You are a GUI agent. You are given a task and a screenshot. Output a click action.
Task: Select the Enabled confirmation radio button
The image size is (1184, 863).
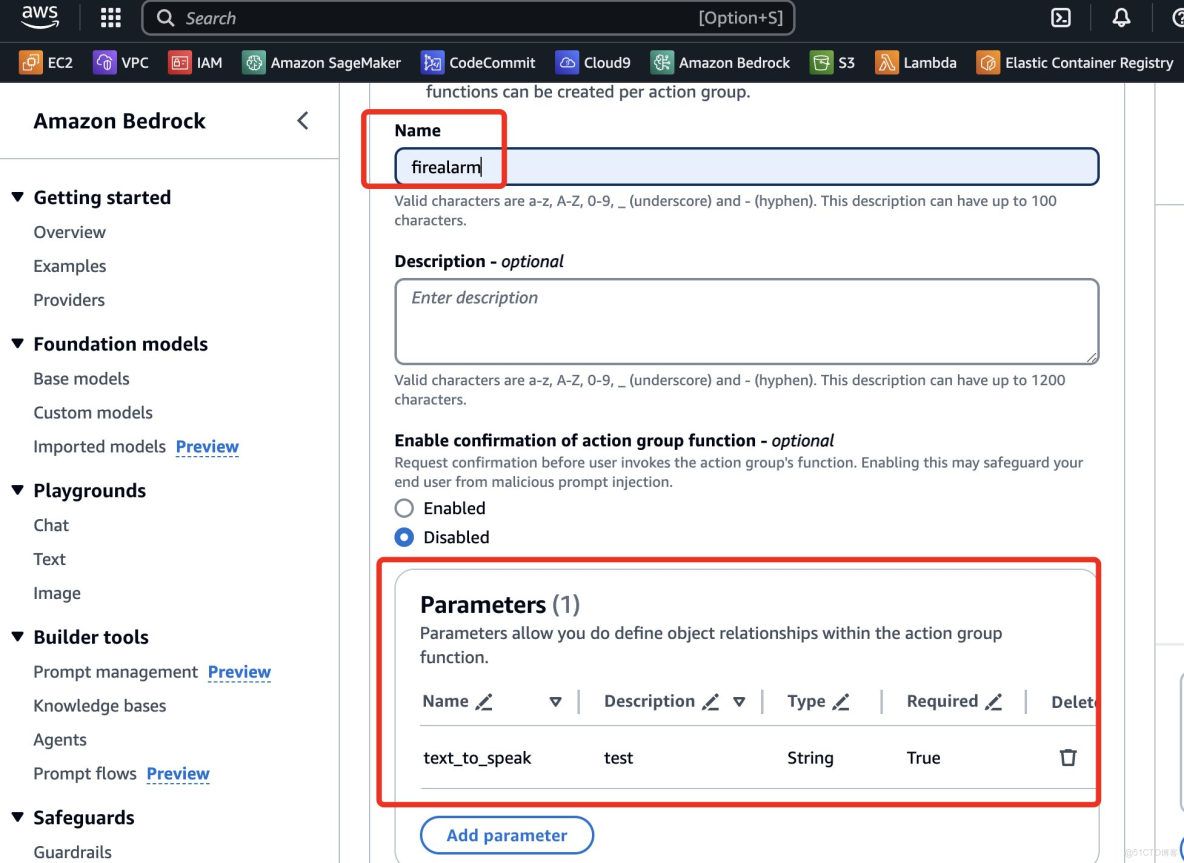[404, 508]
